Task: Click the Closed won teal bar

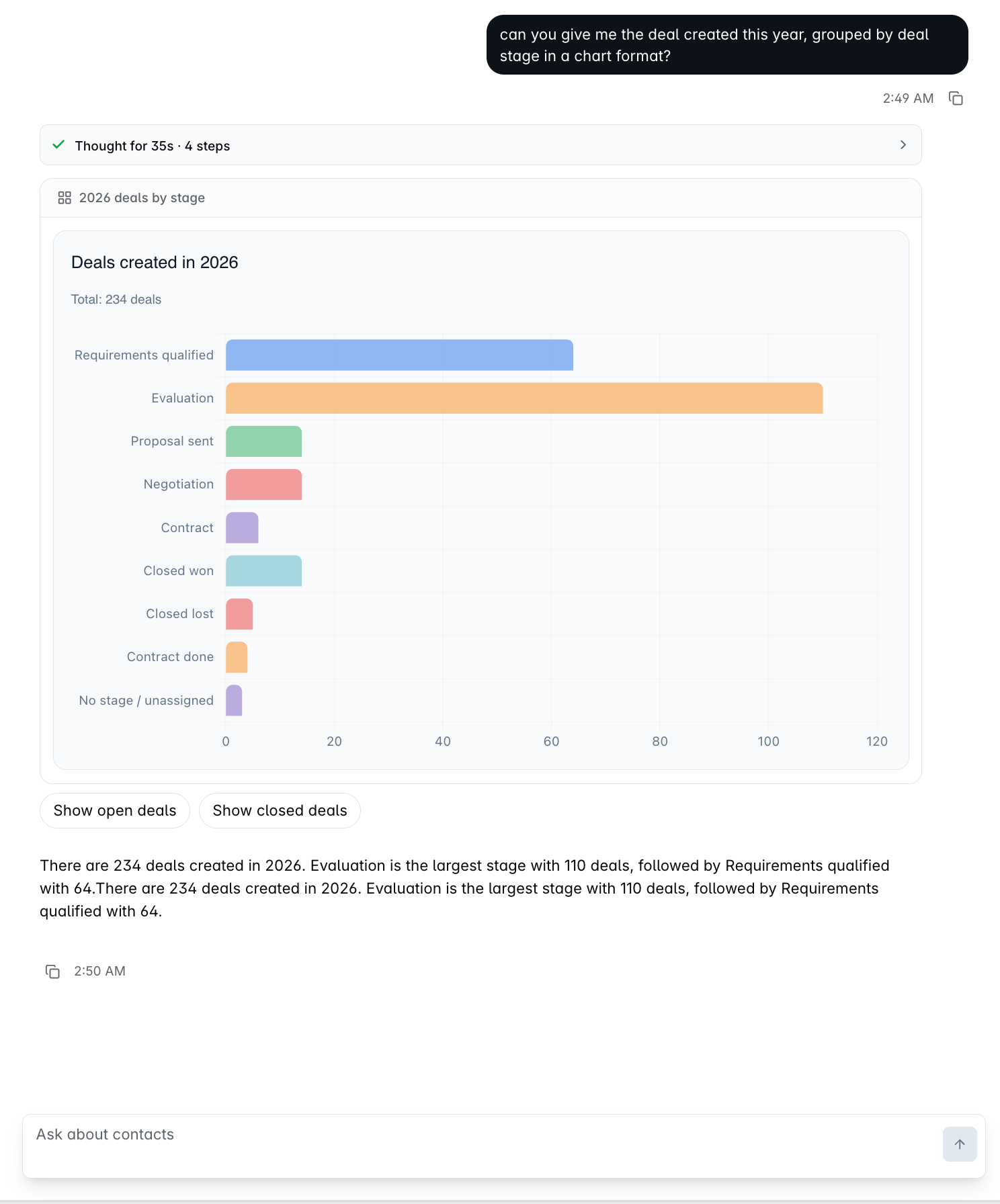Action: coord(263,571)
